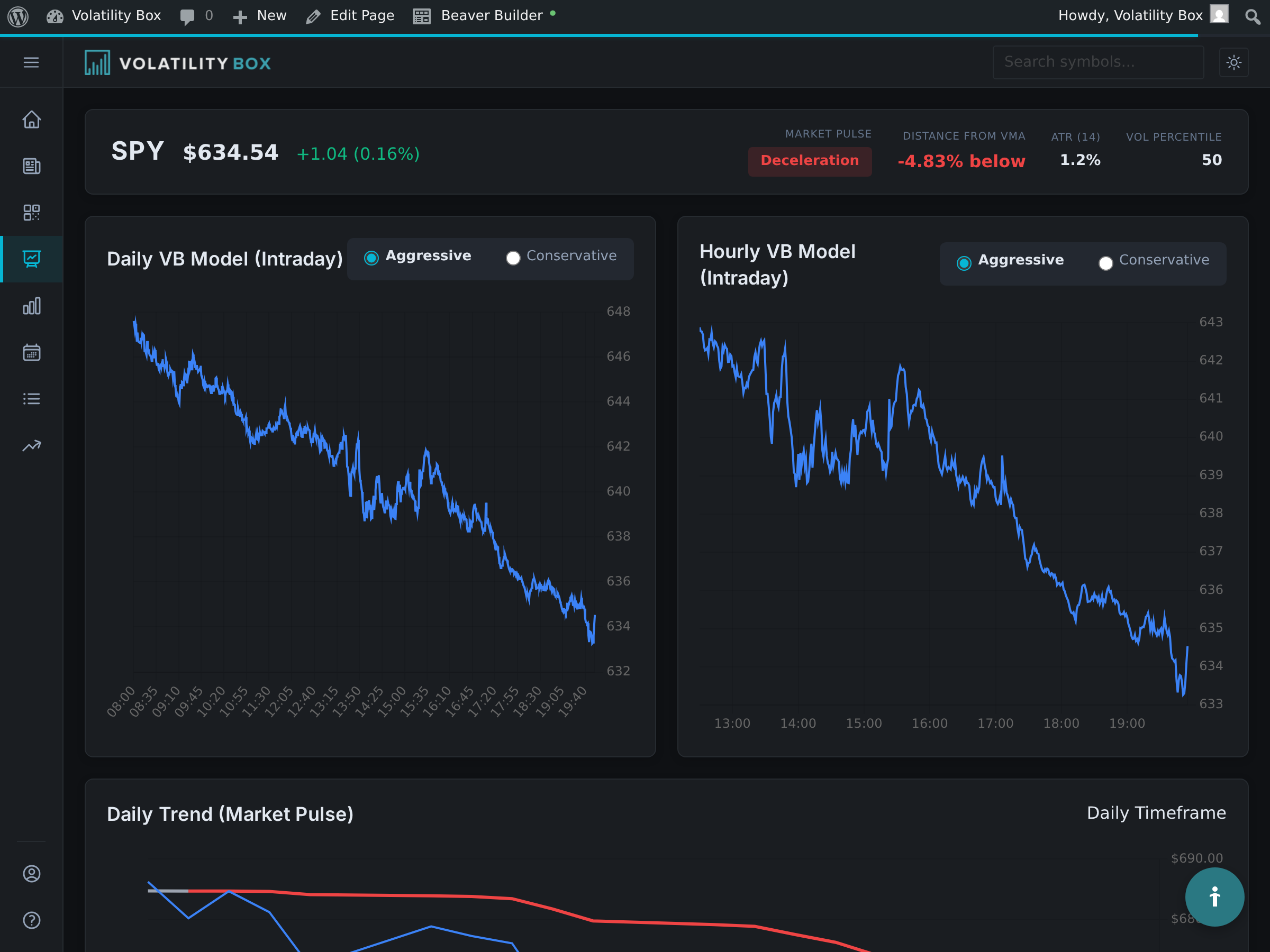1270x952 pixels.
Task: Toggle the light/dark theme sun icon
Action: click(x=1233, y=62)
